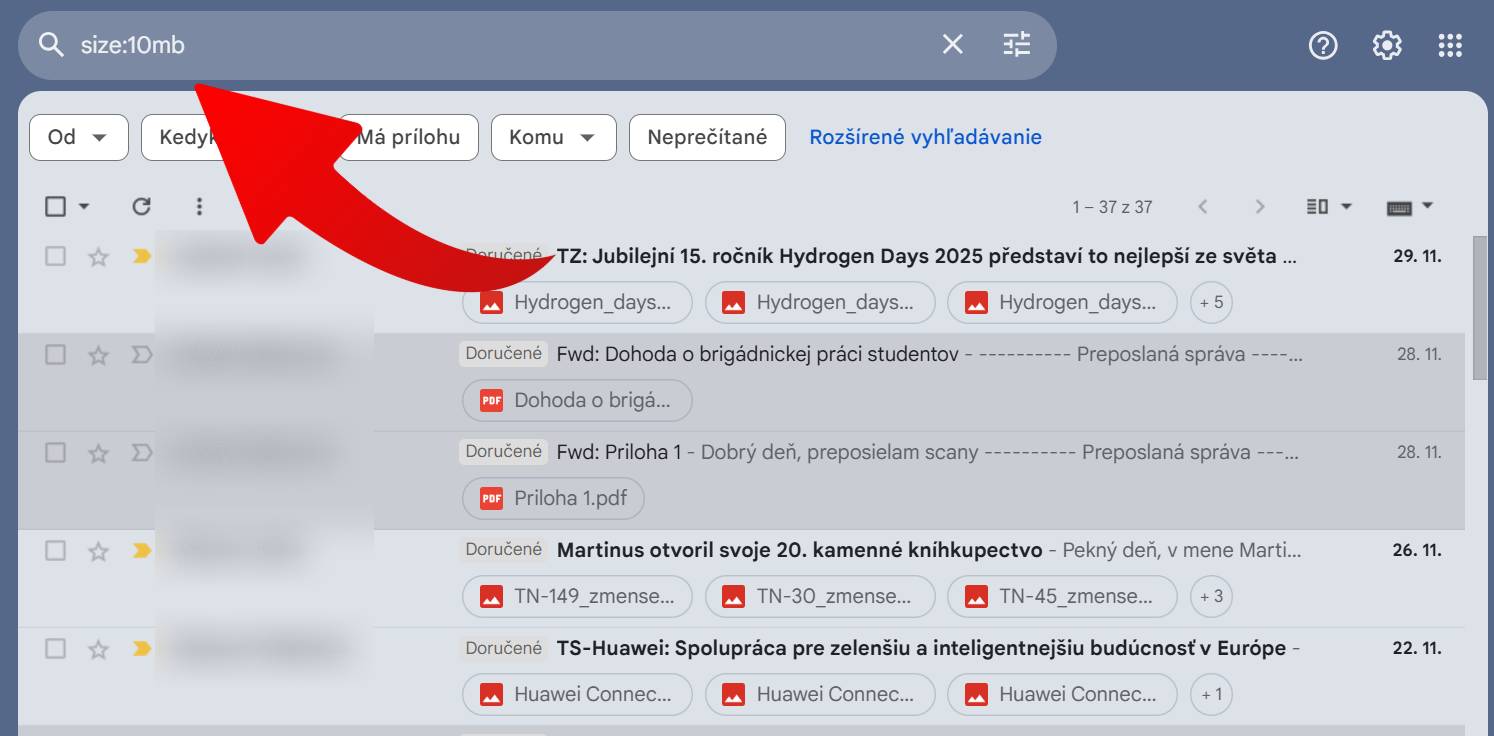The image size is (1494, 736).
Task: Show the +5 more Hydrogen attachments
Action: [1211, 302]
